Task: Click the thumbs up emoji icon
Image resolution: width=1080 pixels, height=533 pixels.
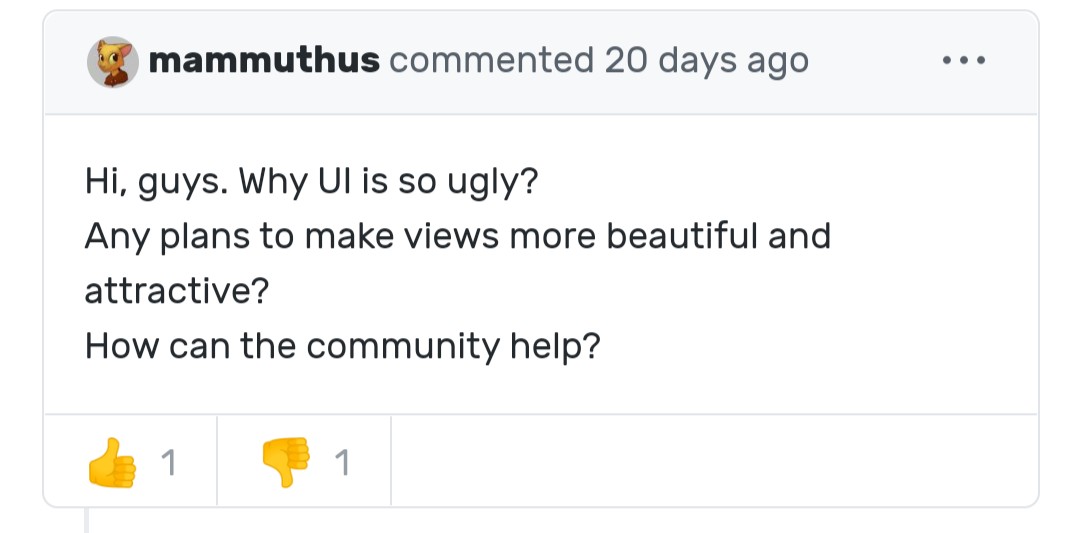Action: (x=110, y=462)
